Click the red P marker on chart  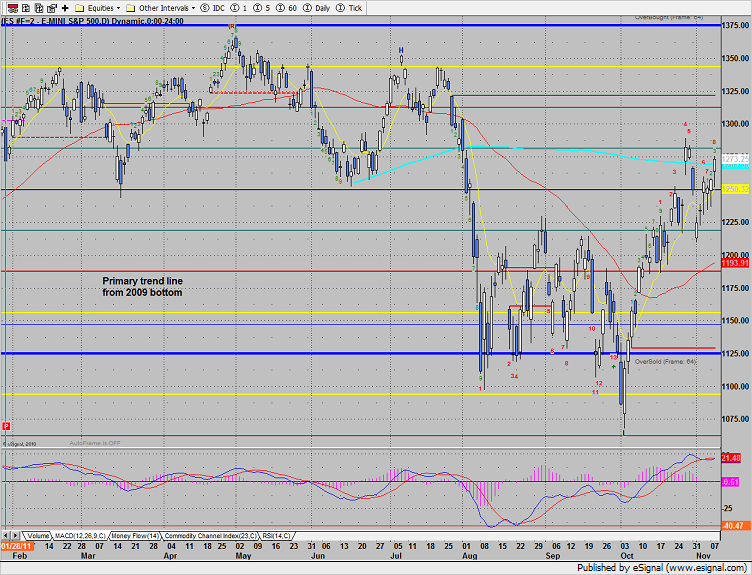pos(6,426)
